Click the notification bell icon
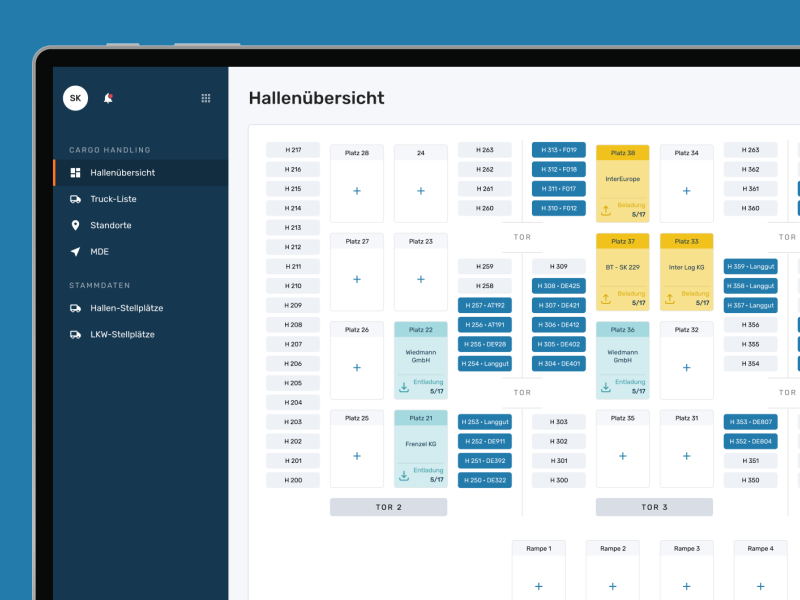The image size is (800, 600). coord(108,98)
